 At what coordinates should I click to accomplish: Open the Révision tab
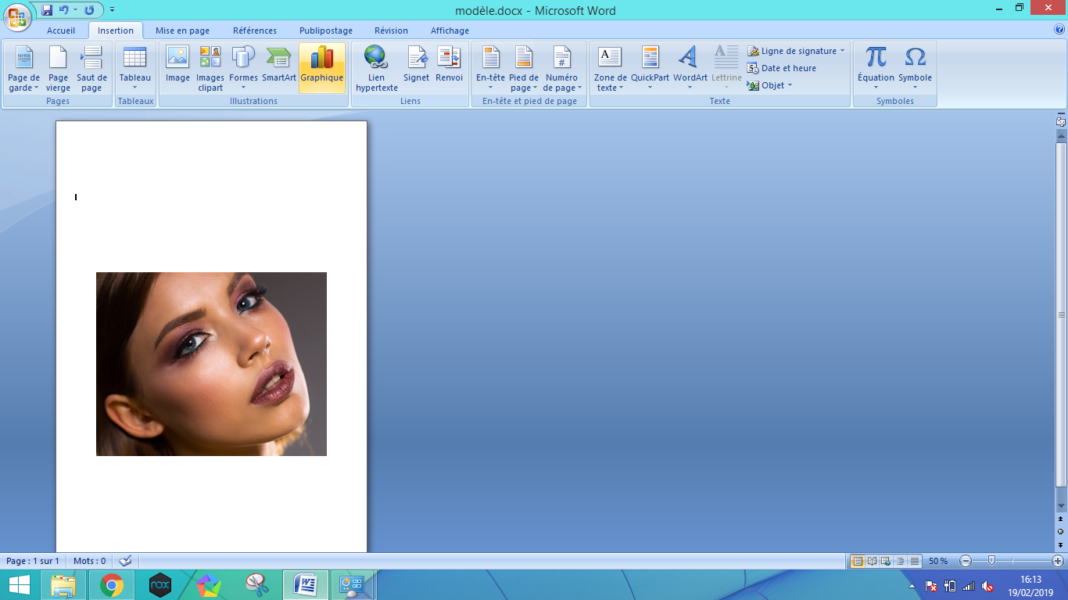391,30
